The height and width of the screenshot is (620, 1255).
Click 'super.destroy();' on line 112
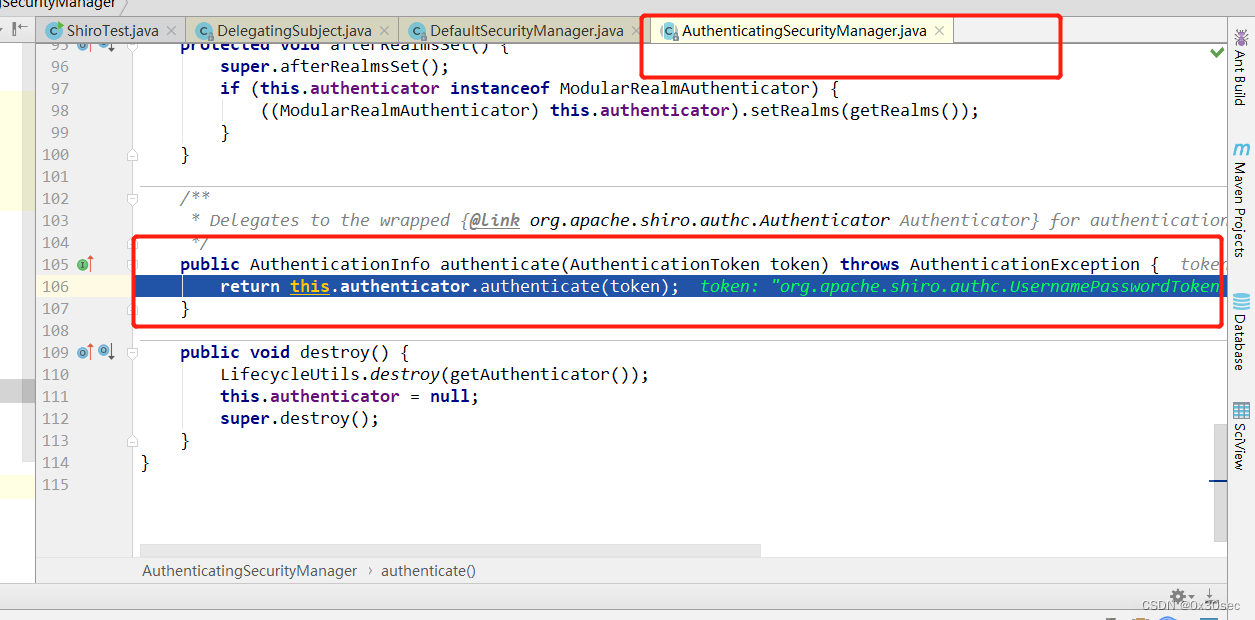[300, 418]
